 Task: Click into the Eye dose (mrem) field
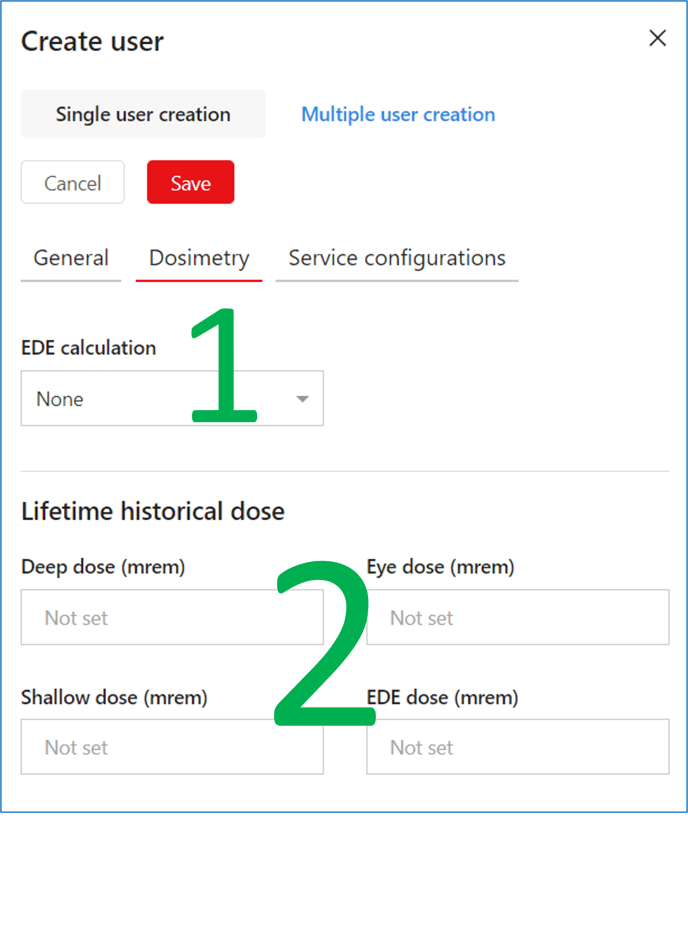[517, 618]
